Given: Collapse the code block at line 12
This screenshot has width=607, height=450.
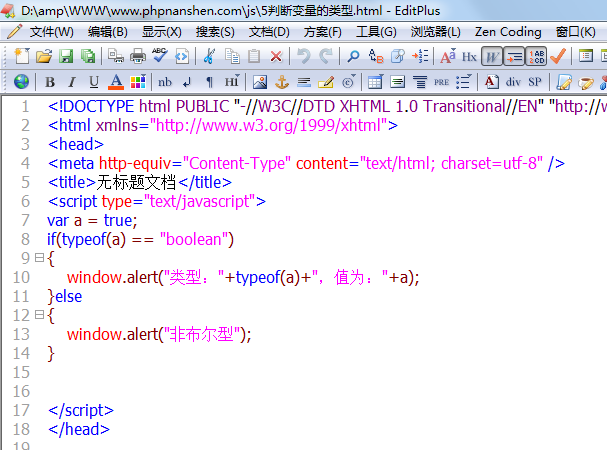Looking at the screenshot, I should (x=39, y=314).
